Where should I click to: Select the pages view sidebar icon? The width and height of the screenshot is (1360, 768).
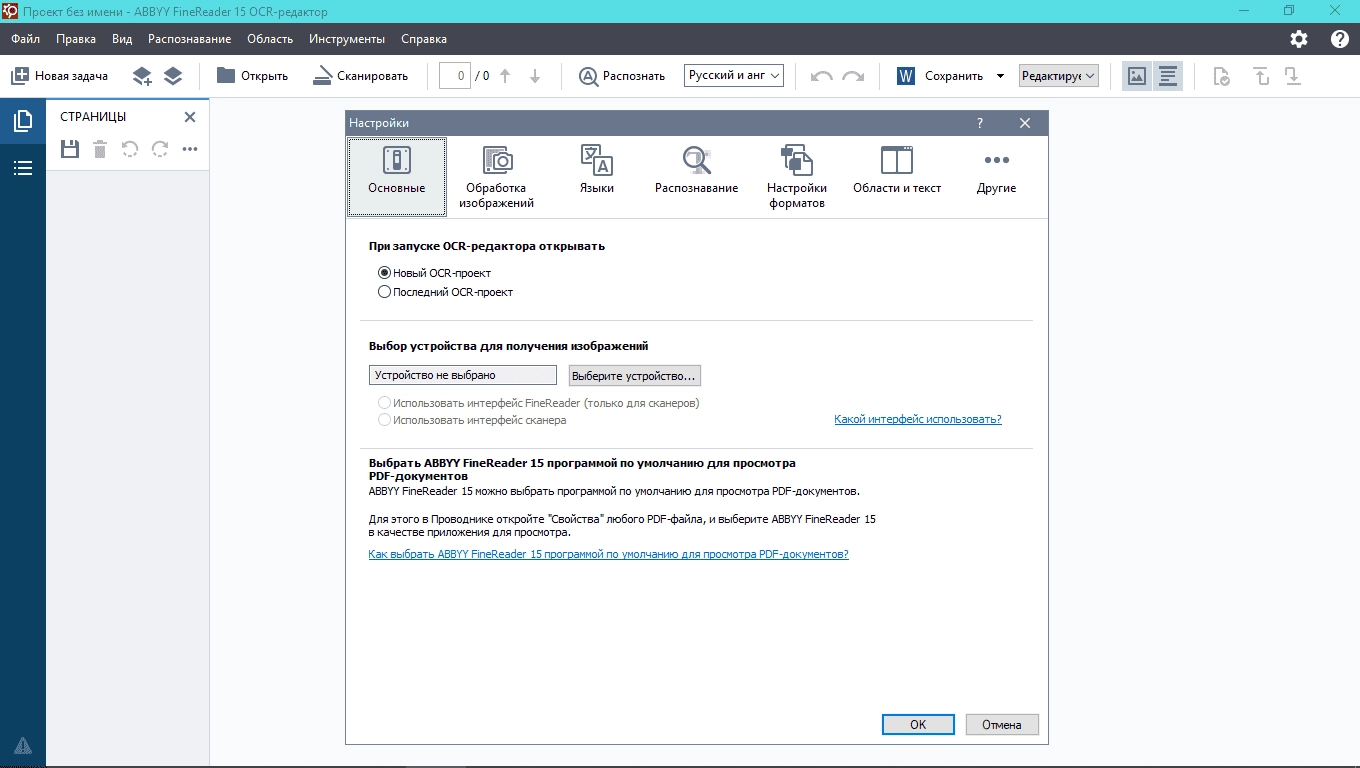(23, 122)
